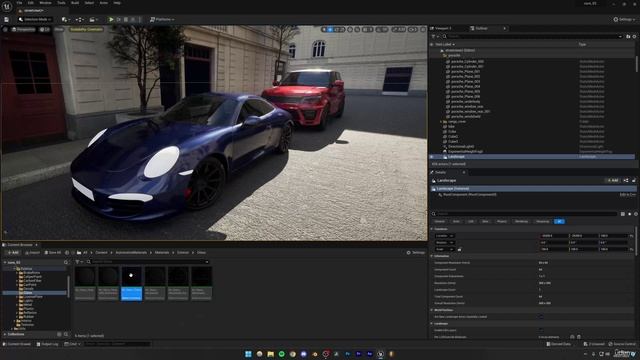Open the Platforms dropdown
This screenshot has height=360, width=640.
(x=162, y=19)
